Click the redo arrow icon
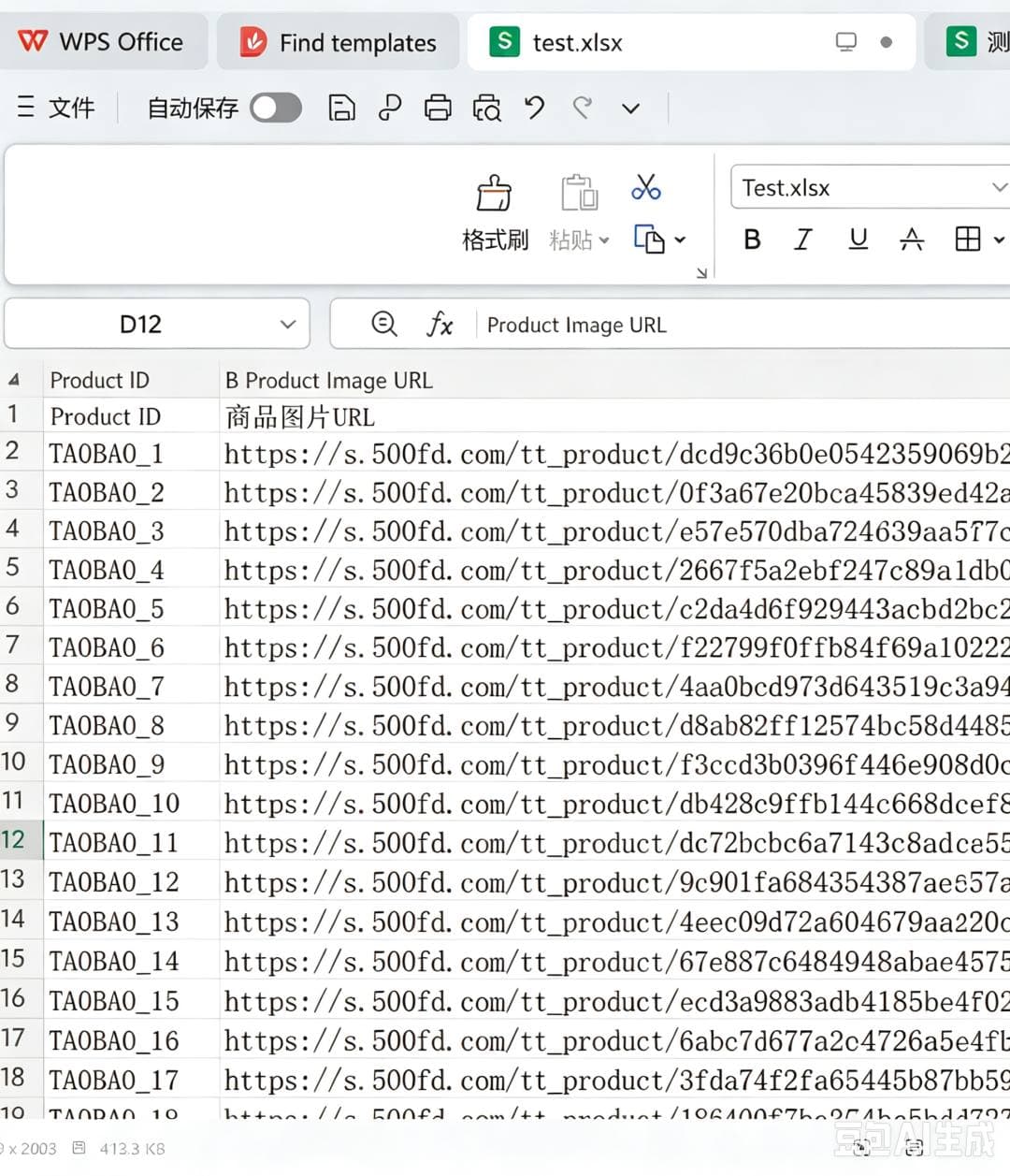The height and width of the screenshot is (1176, 1010). (x=583, y=109)
